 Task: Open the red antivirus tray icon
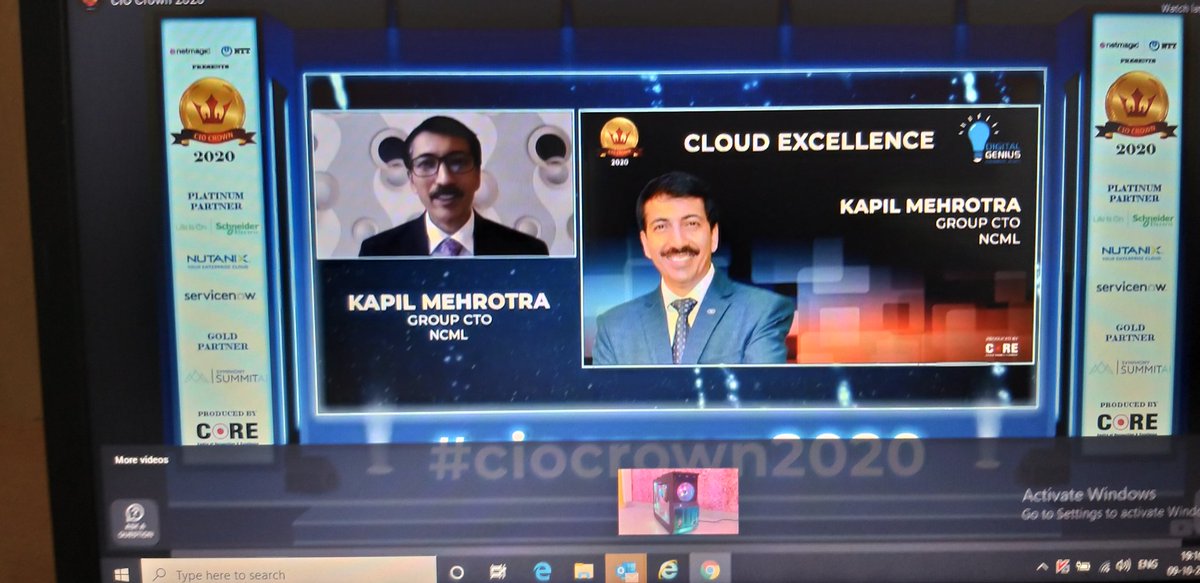[x=1063, y=567]
